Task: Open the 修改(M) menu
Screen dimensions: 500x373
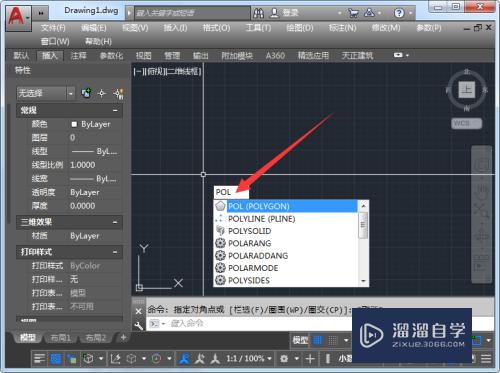Action: [x=386, y=28]
